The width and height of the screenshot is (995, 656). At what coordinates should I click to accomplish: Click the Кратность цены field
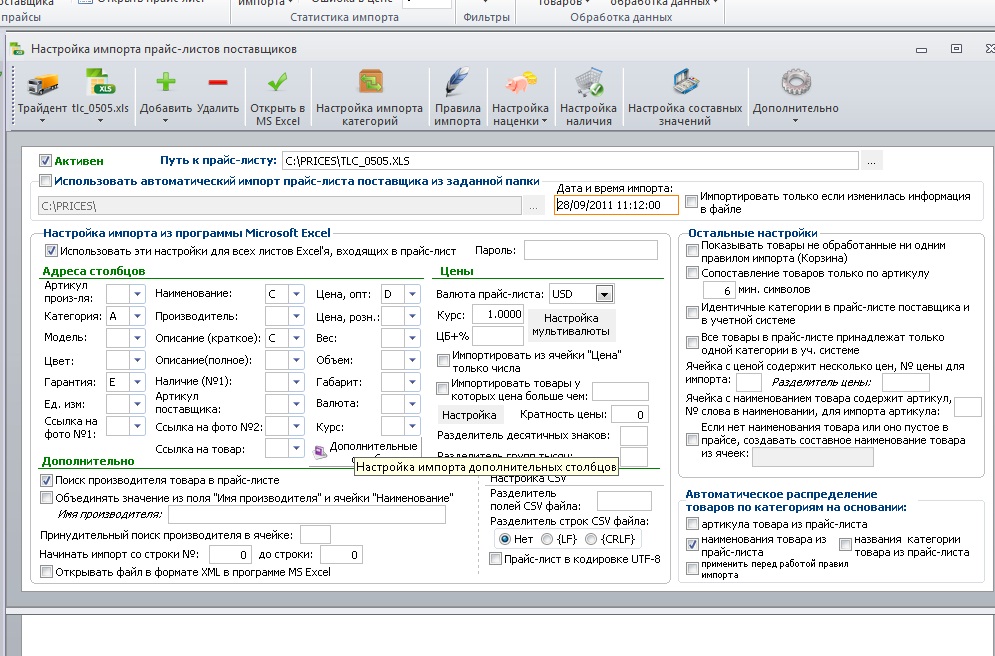629,415
